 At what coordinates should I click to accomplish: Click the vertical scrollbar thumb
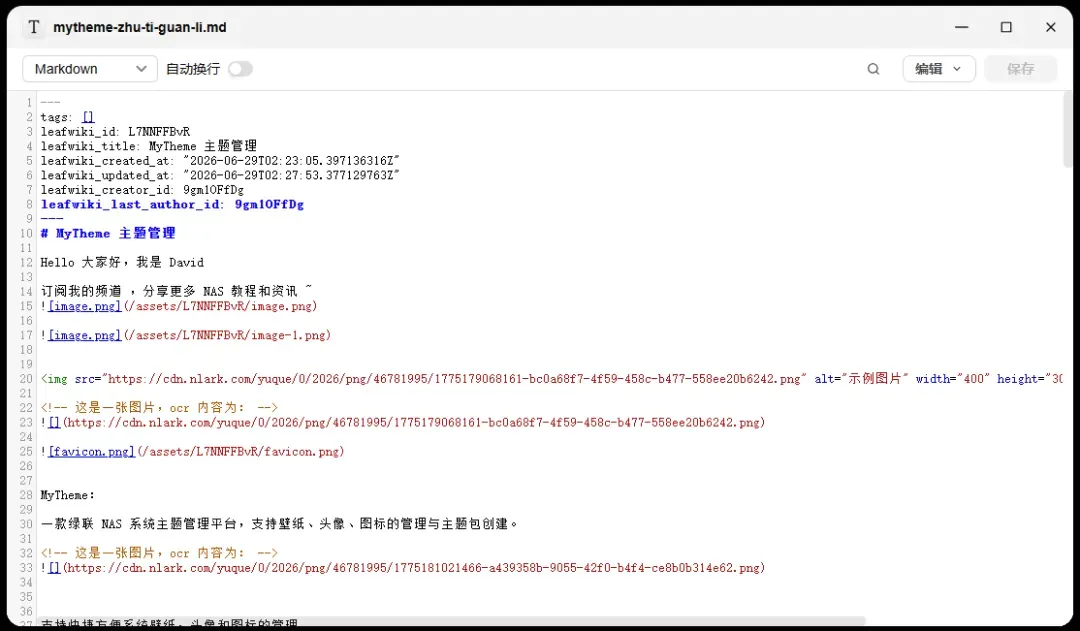click(1068, 130)
